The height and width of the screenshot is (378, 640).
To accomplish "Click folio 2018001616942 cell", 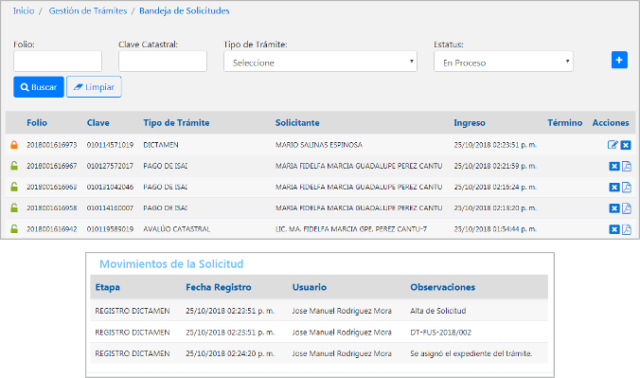I will point(52,229).
